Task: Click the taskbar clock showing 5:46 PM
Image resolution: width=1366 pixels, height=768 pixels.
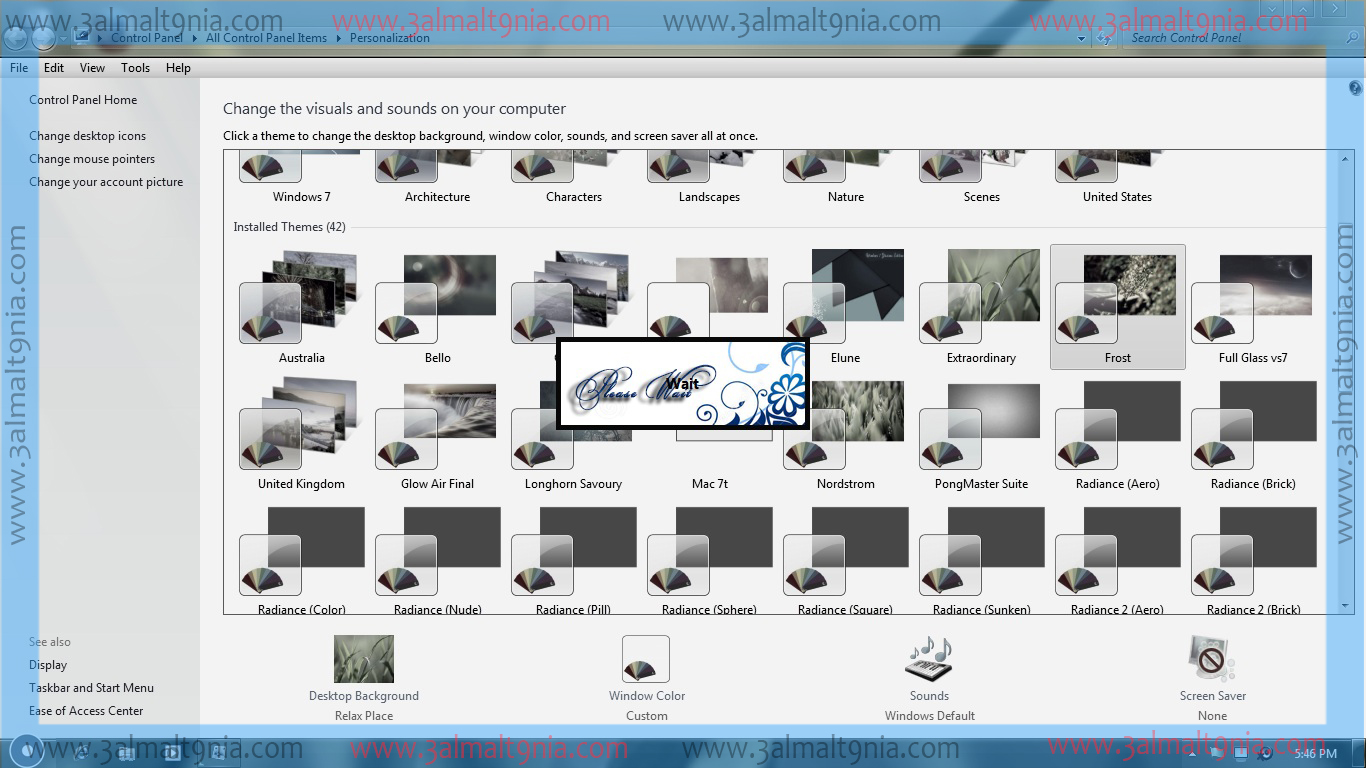Action: (x=1315, y=753)
